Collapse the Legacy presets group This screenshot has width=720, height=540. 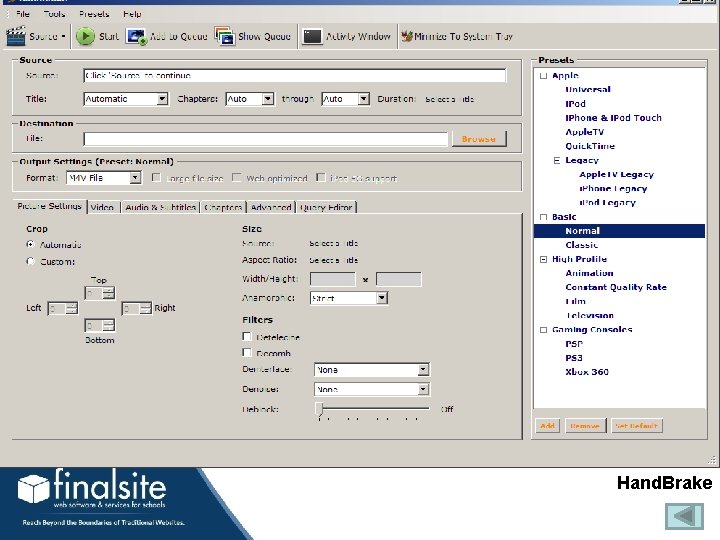click(557, 160)
